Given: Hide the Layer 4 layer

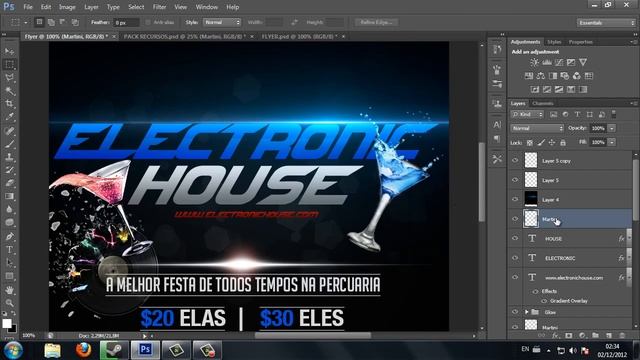Looking at the screenshot, I should (x=515, y=199).
